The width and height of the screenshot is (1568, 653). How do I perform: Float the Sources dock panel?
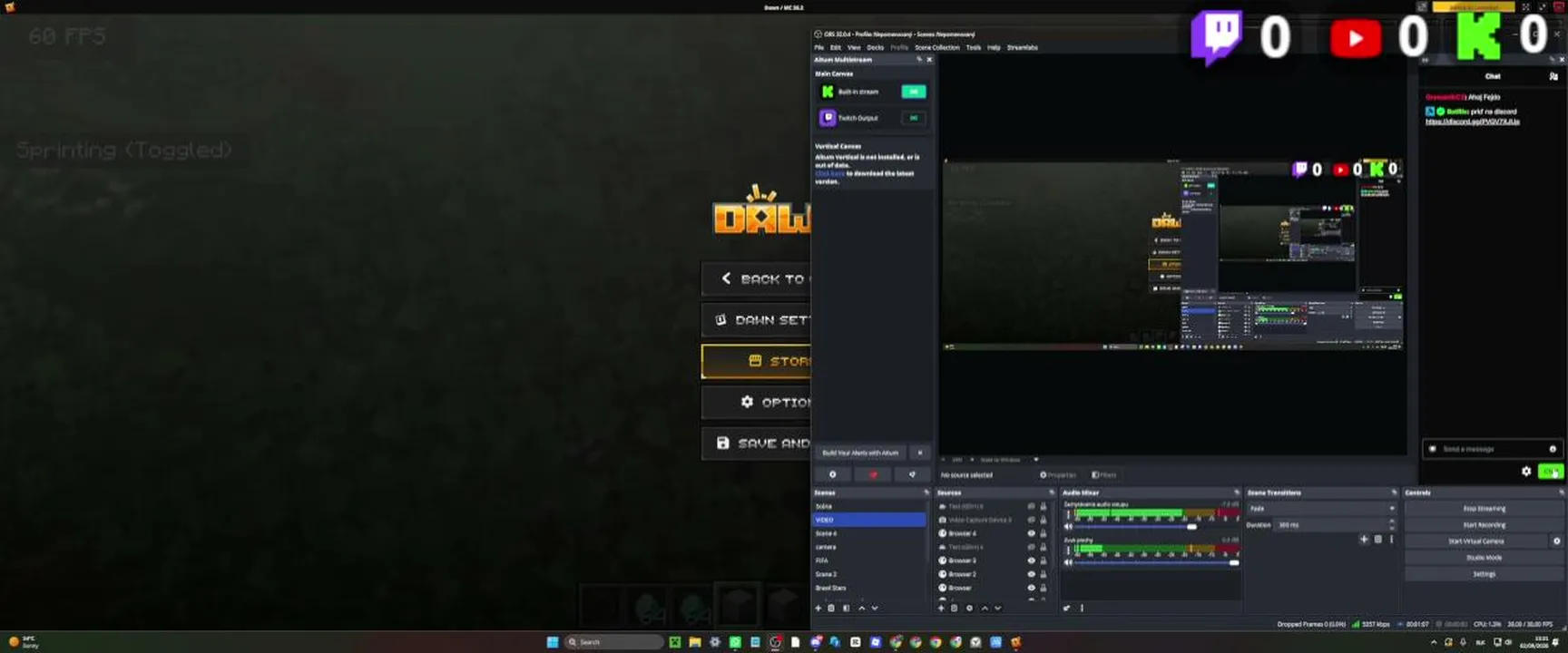pos(1052,493)
